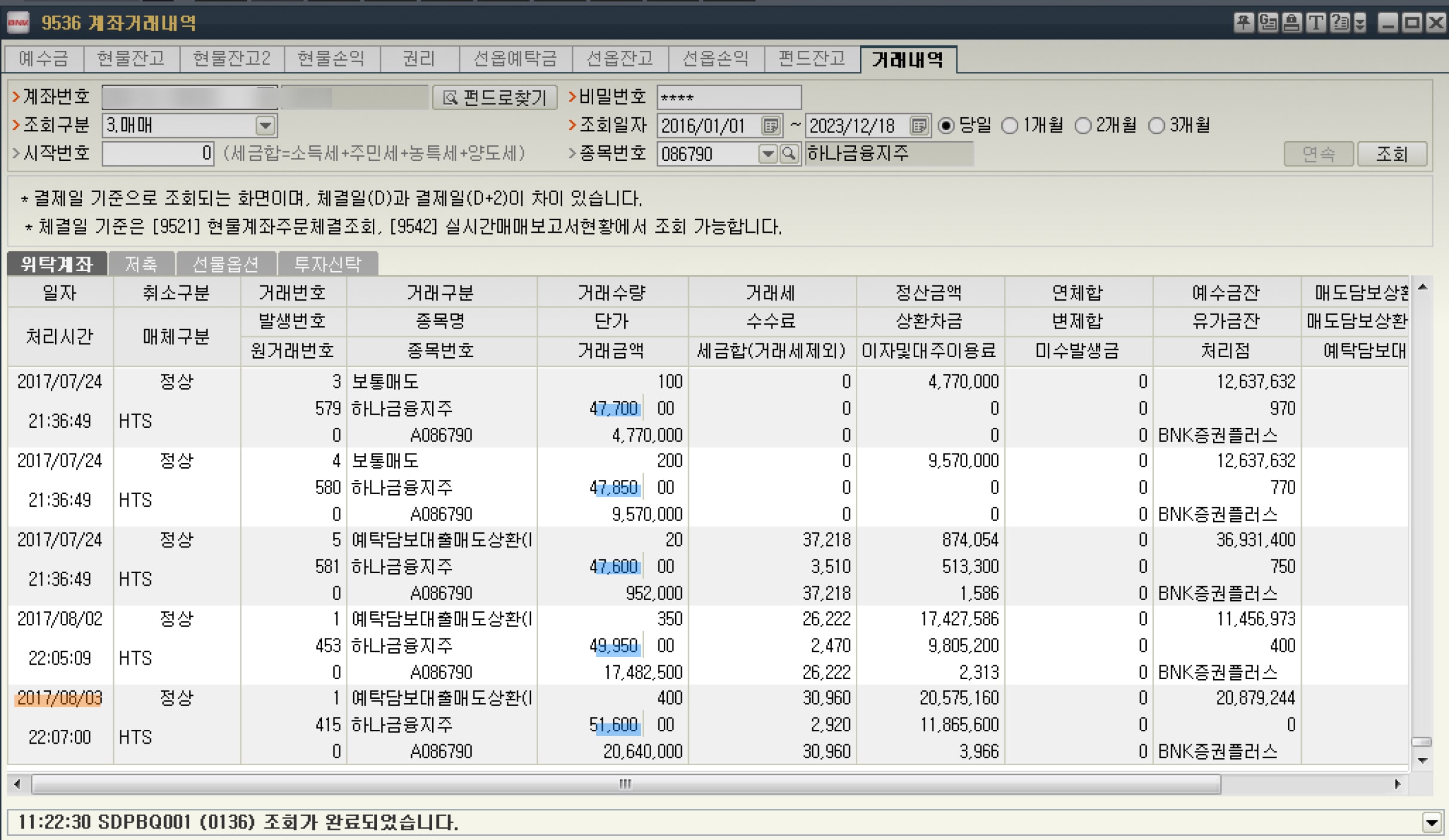Select the 거래내역 tab

click(908, 59)
